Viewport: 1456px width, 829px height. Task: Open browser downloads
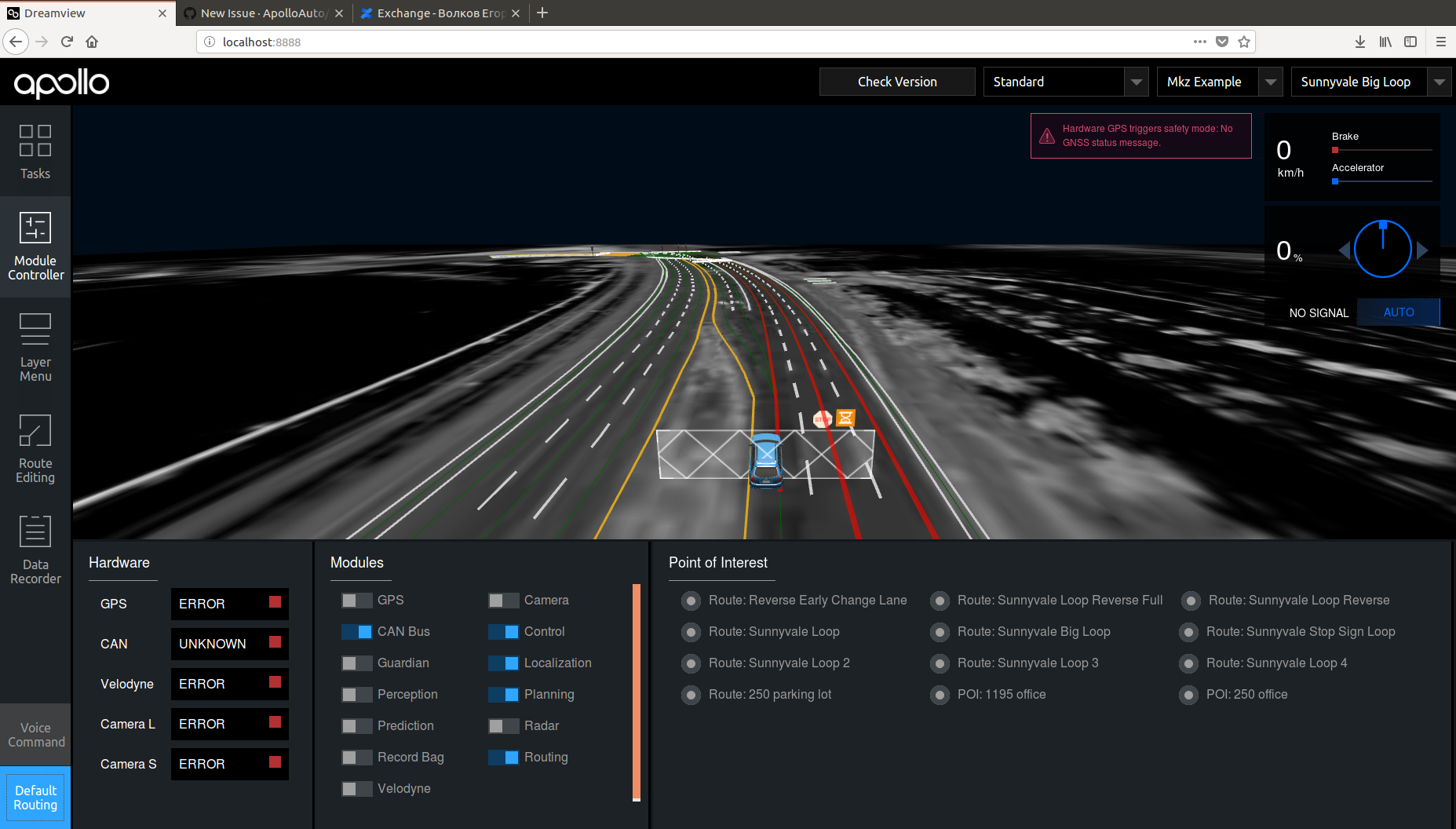click(1360, 42)
